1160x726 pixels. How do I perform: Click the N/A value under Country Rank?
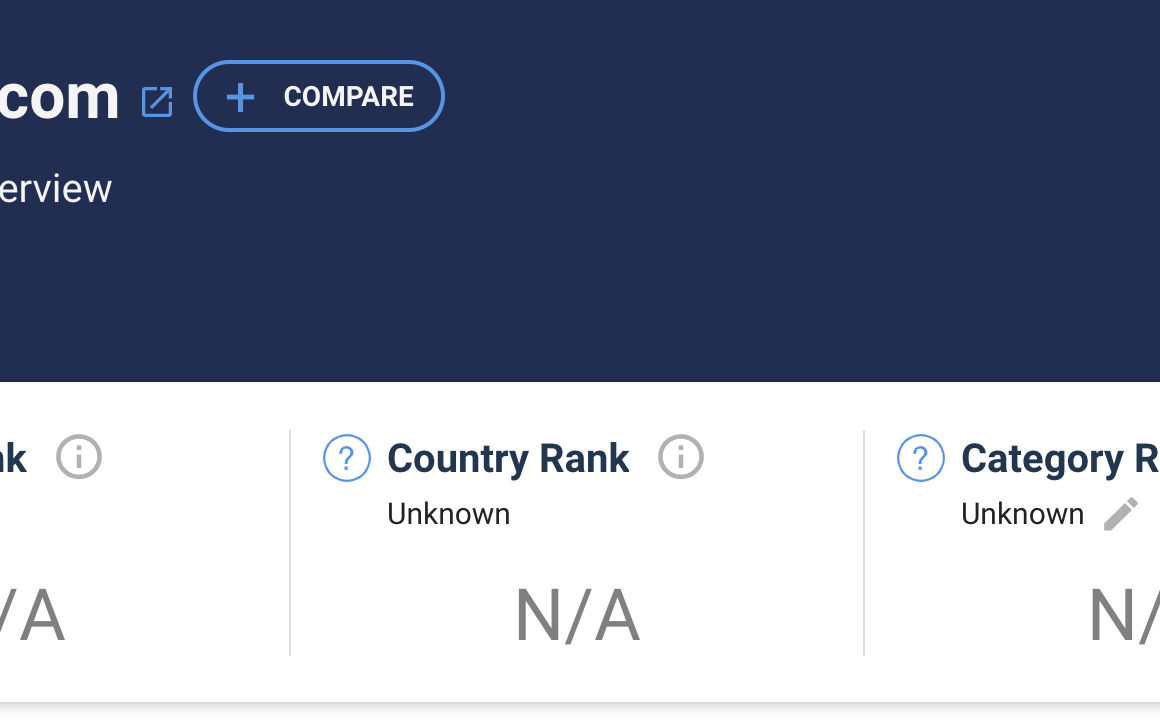click(x=577, y=616)
